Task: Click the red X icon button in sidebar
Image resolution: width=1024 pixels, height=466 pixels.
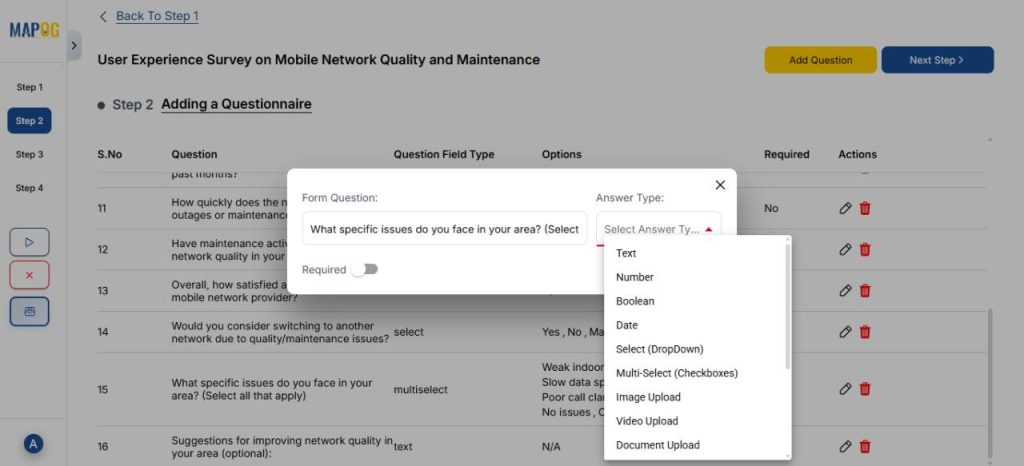Action: click(x=29, y=275)
